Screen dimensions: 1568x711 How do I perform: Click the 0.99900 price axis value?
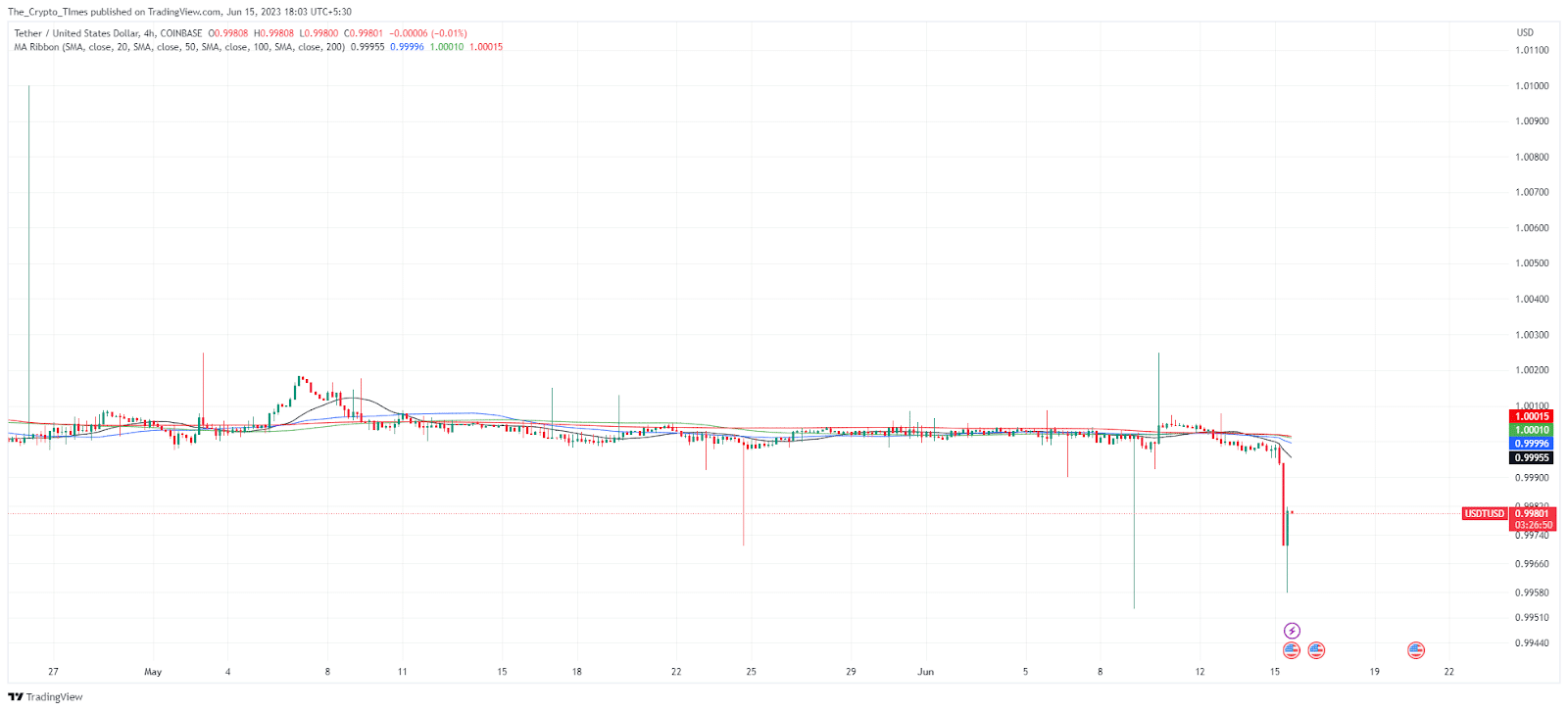tap(1533, 478)
